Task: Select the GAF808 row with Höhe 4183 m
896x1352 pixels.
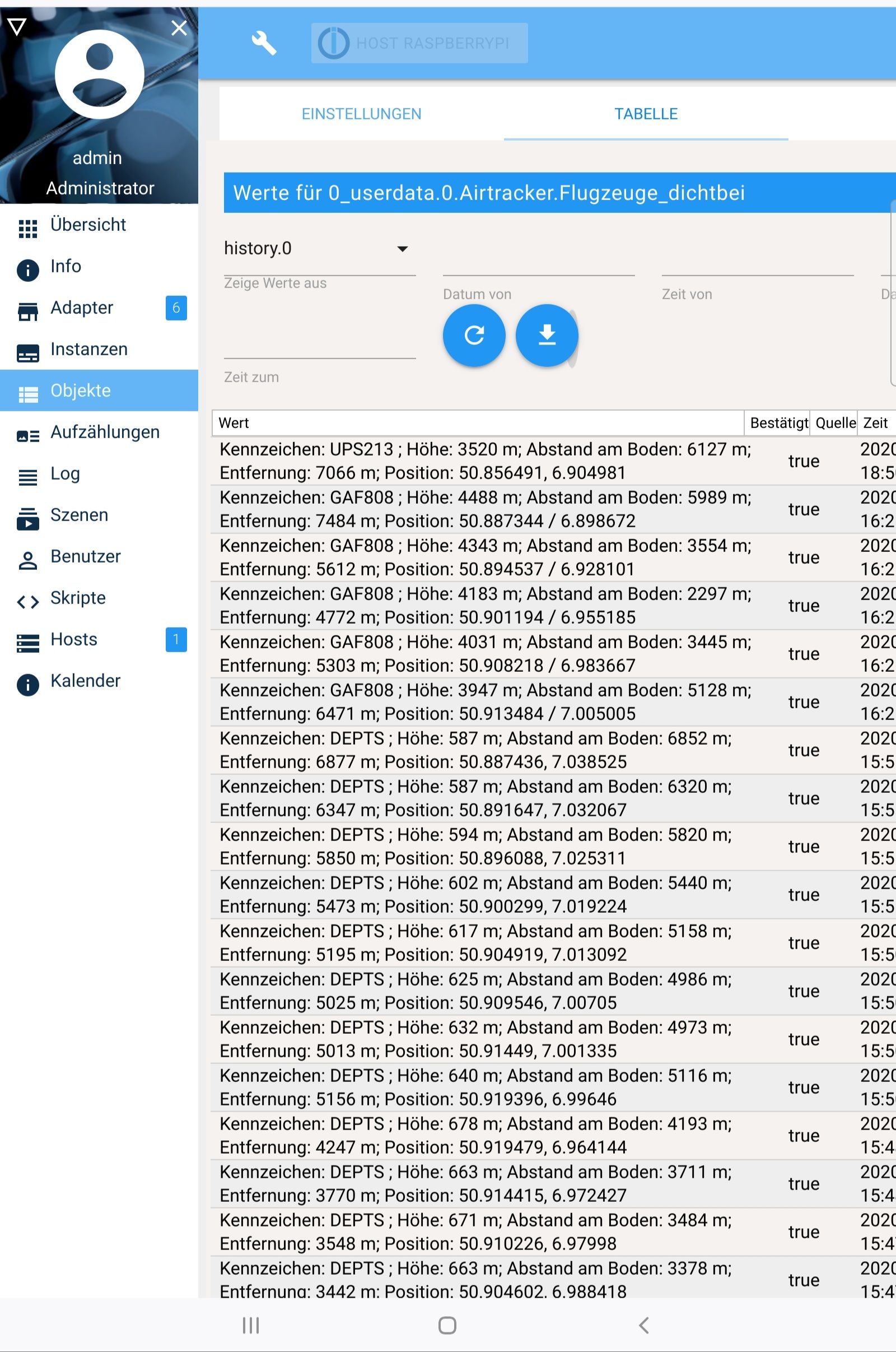Action: (x=553, y=605)
